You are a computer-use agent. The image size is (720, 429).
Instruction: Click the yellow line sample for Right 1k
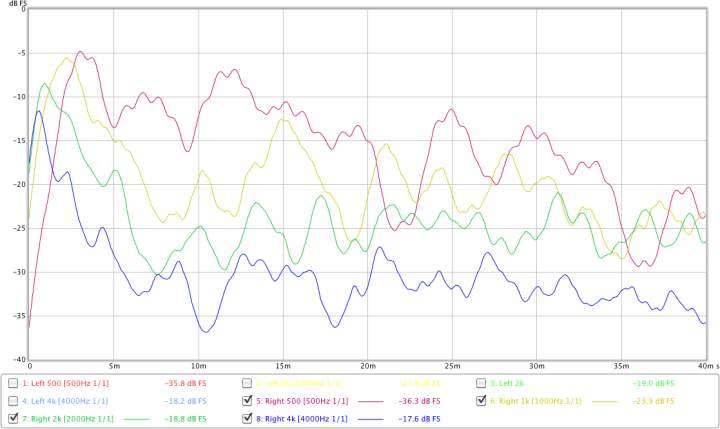[x=604, y=401]
